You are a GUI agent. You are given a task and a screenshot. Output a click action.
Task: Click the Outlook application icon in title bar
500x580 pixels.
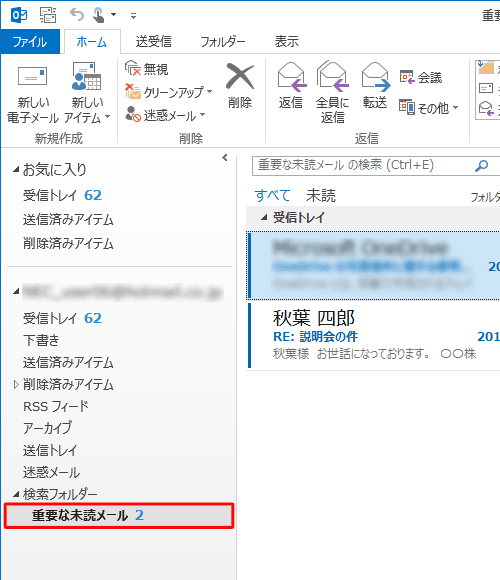(x=19, y=15)
